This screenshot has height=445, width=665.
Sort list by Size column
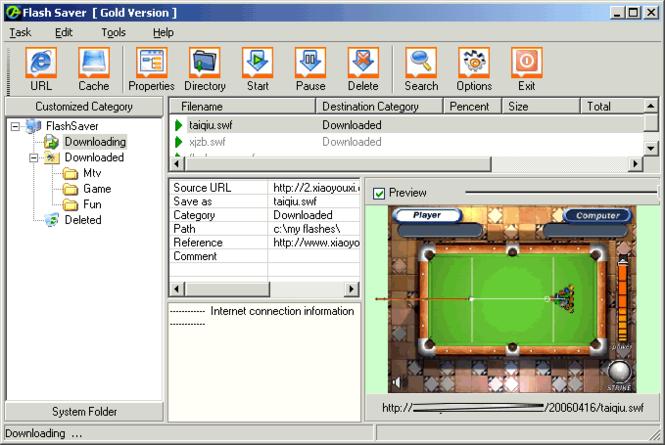click(x=541, y=106)
